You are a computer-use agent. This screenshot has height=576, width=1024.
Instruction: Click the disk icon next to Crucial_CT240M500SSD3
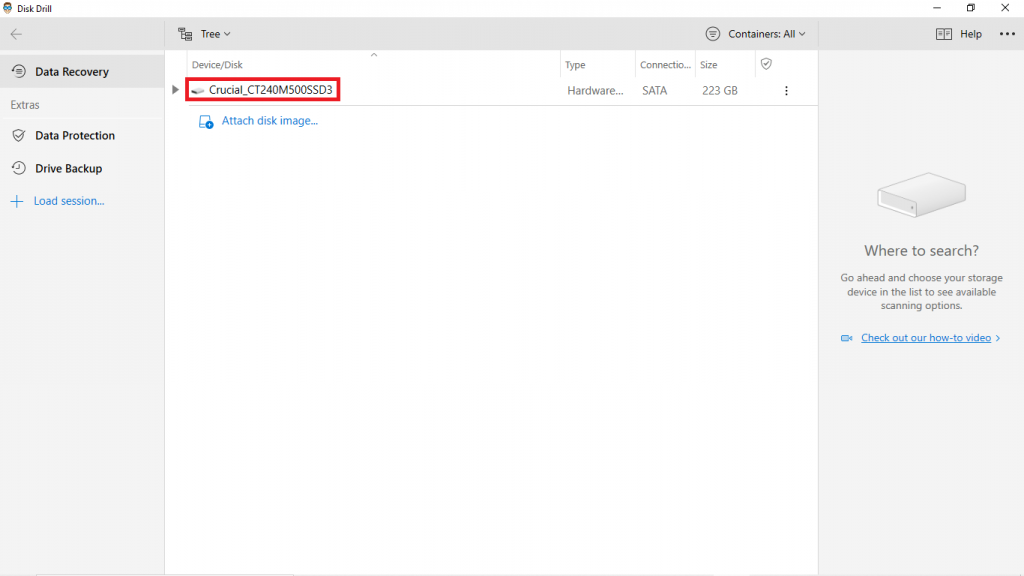point(197,89)
